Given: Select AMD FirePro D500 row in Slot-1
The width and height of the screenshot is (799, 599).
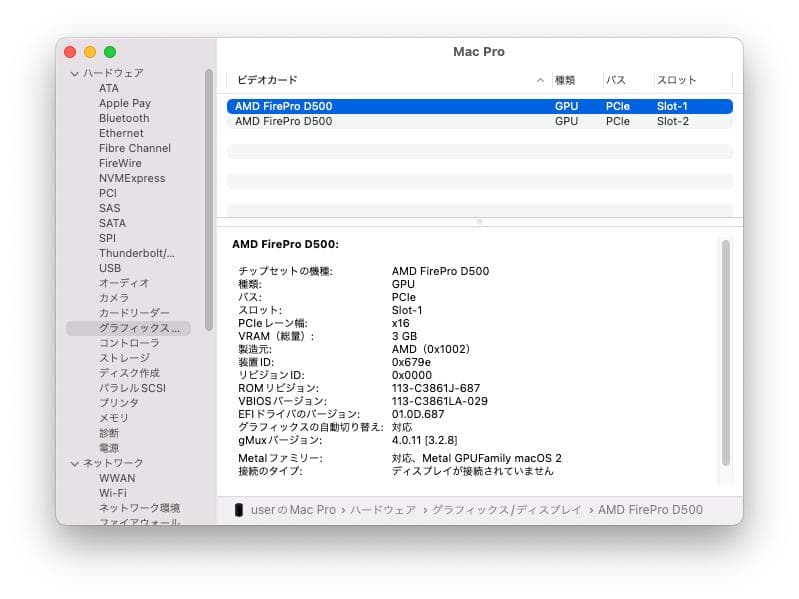Looking at the screenshot, I should [480, 106].
